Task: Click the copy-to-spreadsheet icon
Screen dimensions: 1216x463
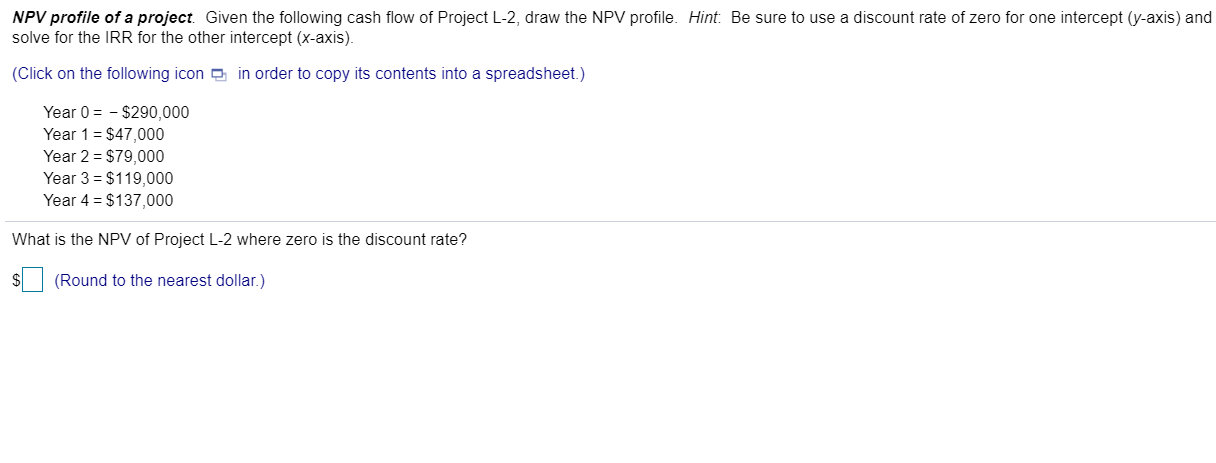Action: (220, 75)
